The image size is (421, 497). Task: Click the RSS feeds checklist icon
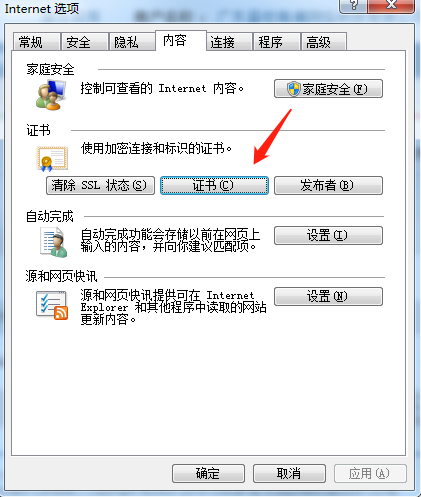52,305
